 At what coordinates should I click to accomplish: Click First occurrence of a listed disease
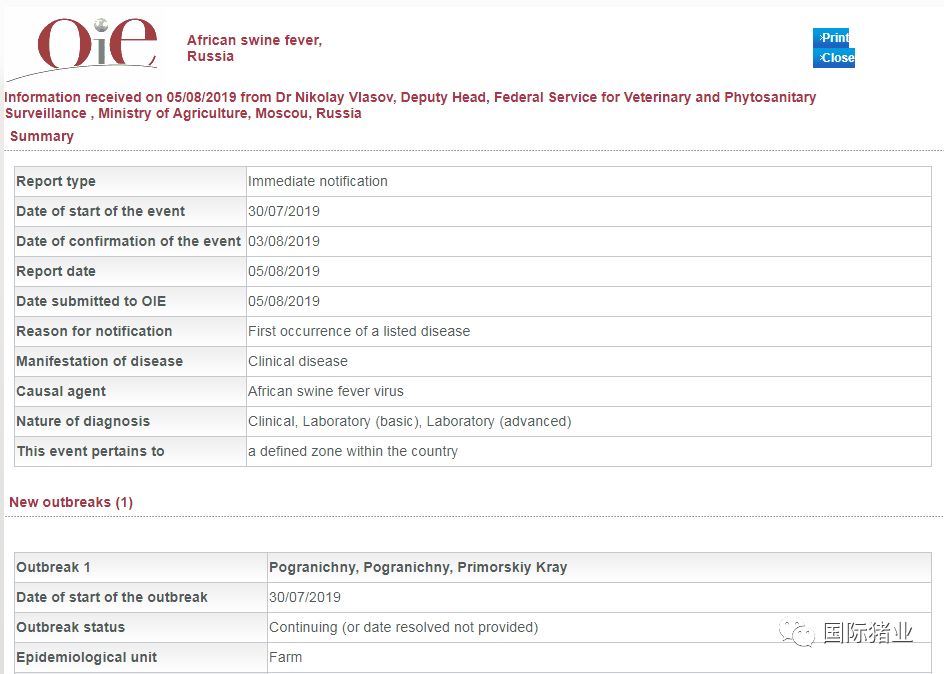pyautogui.click(x=359, y=331)
